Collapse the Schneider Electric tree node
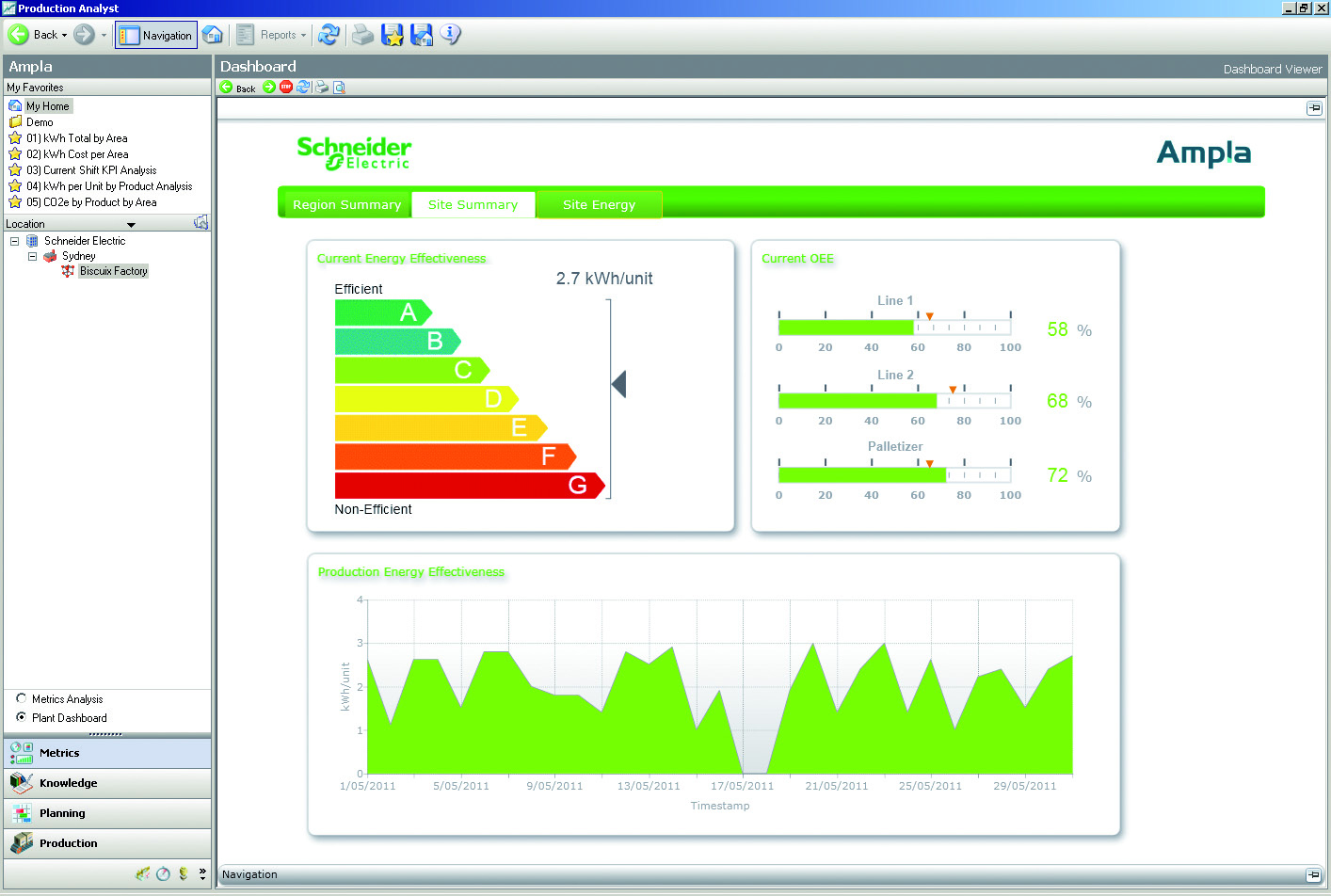 tap(14, 241)
